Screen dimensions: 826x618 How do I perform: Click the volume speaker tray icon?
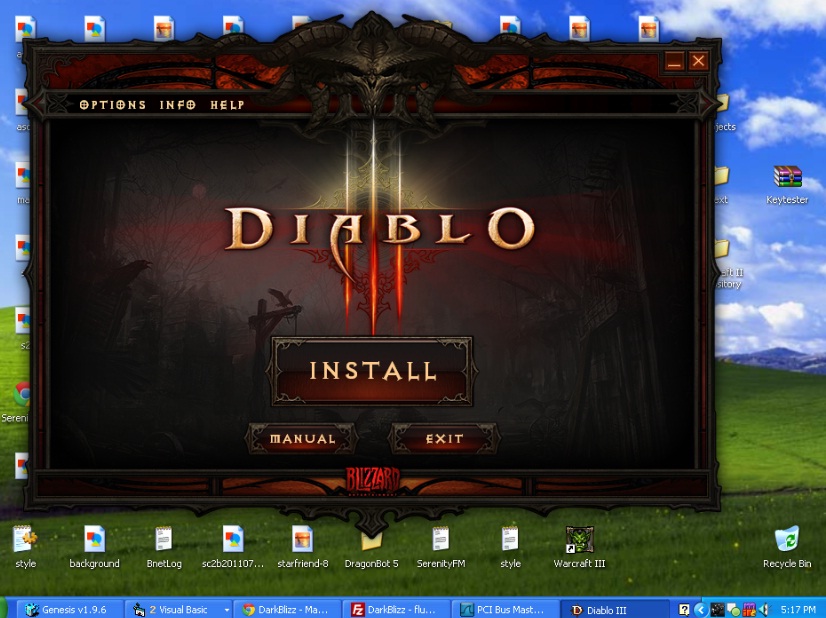763,610
